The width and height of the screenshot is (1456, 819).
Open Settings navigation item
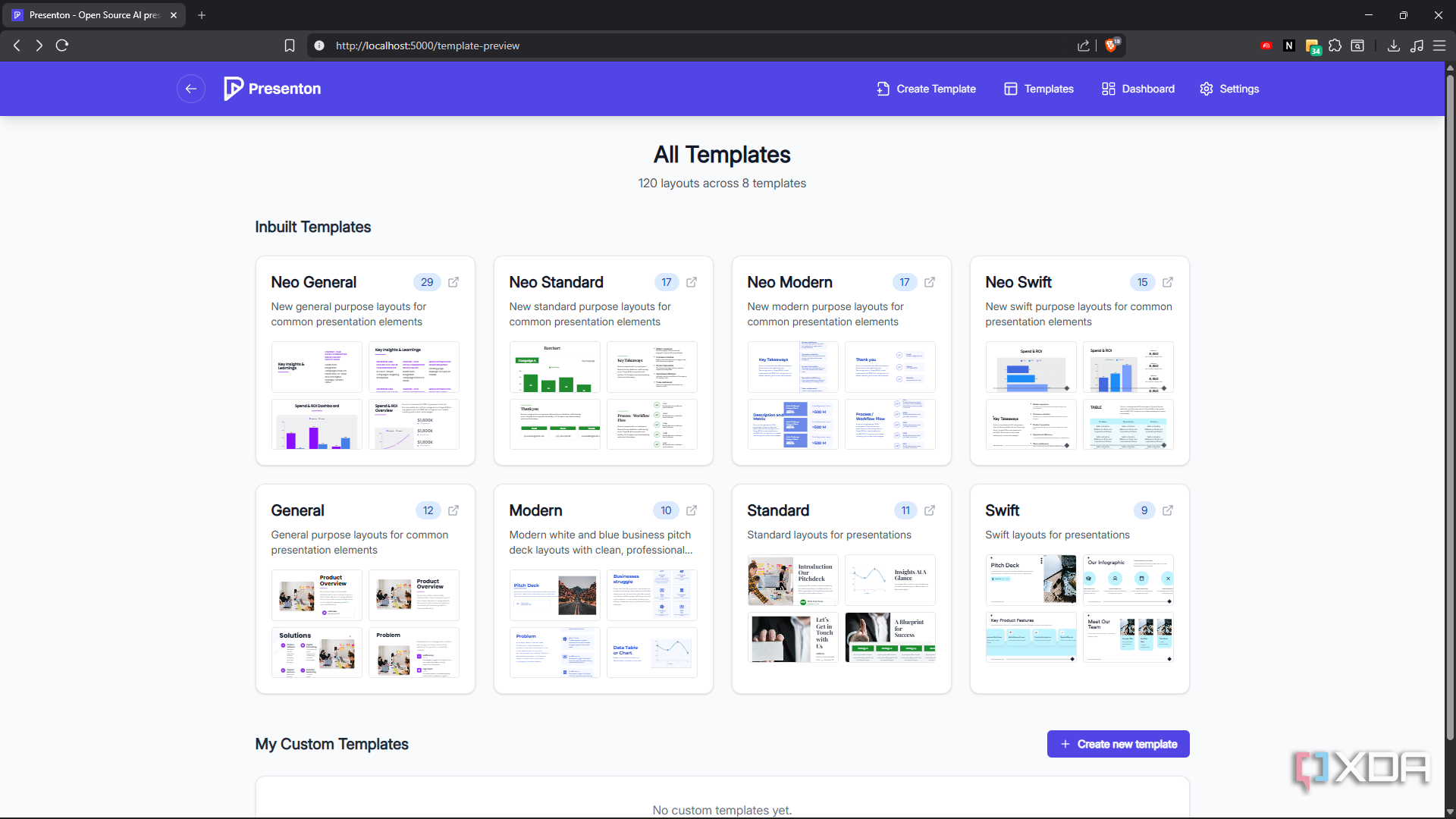1229,89
